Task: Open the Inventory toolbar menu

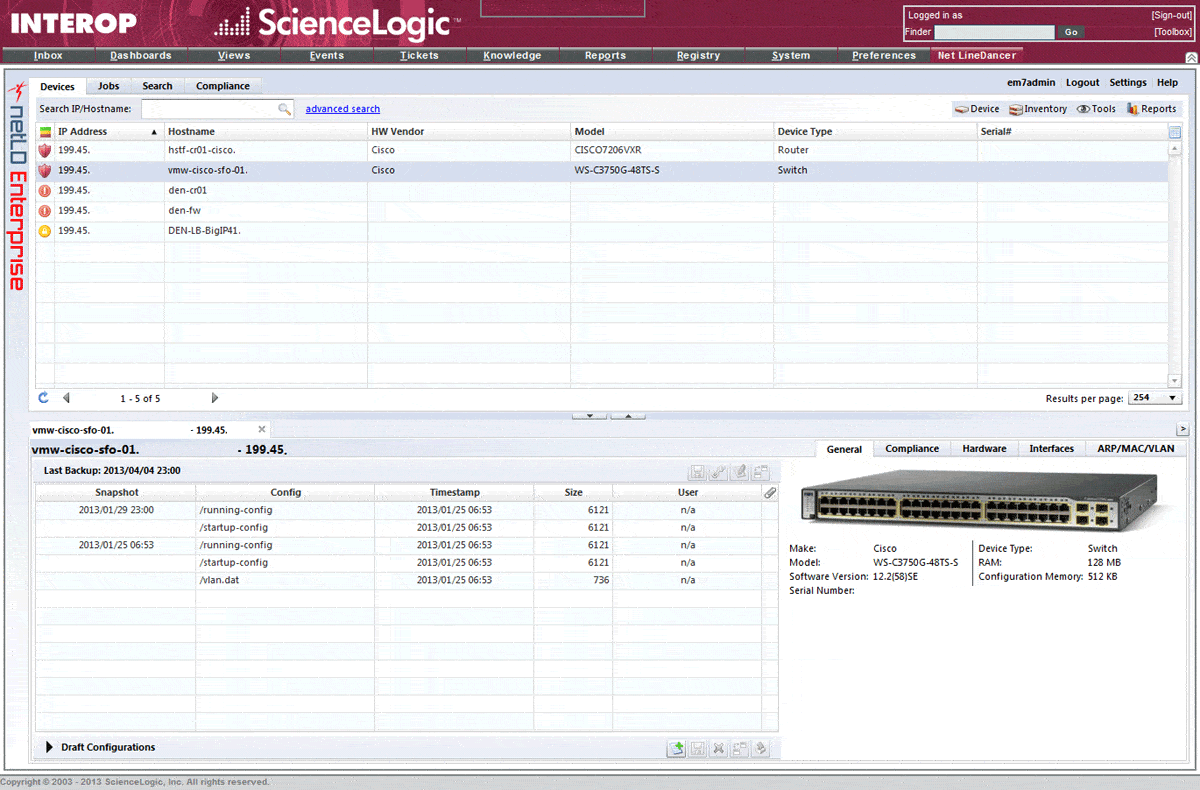Action: tap(1038, 109)
